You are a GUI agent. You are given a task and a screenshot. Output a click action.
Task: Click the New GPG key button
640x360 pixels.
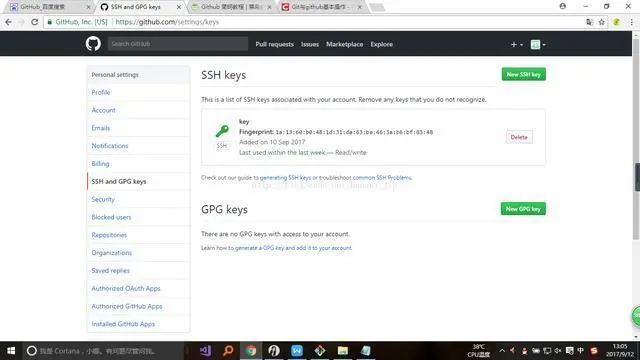pos(523,209)
